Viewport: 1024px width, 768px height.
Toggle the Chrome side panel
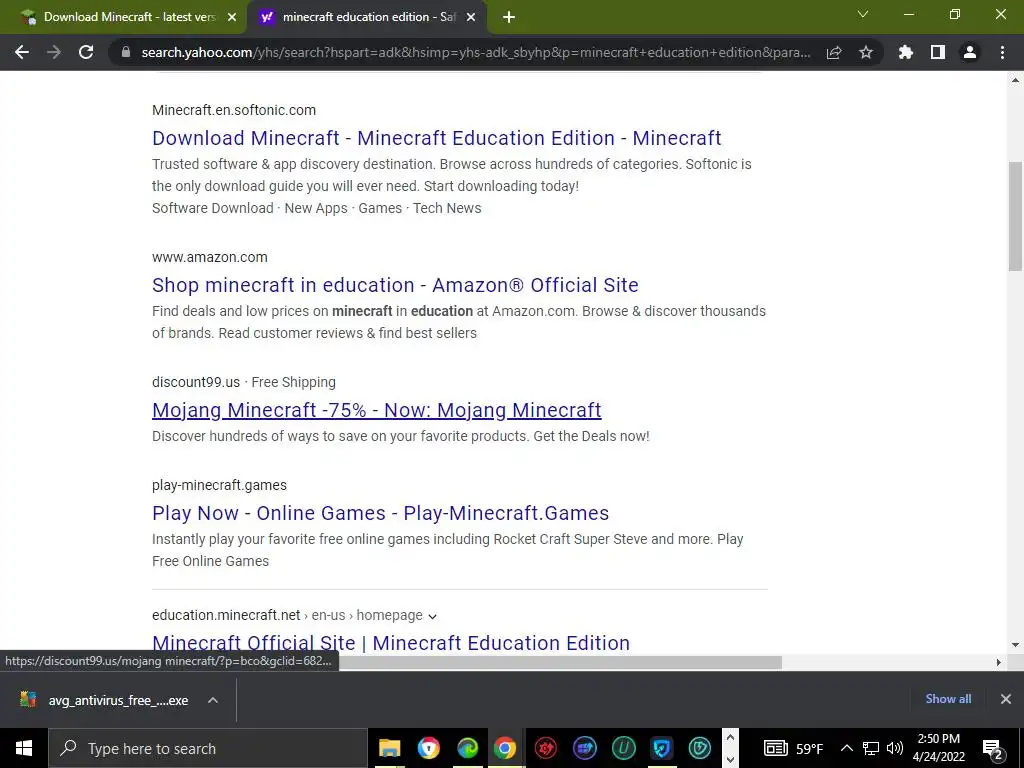[x=938, y=52]
